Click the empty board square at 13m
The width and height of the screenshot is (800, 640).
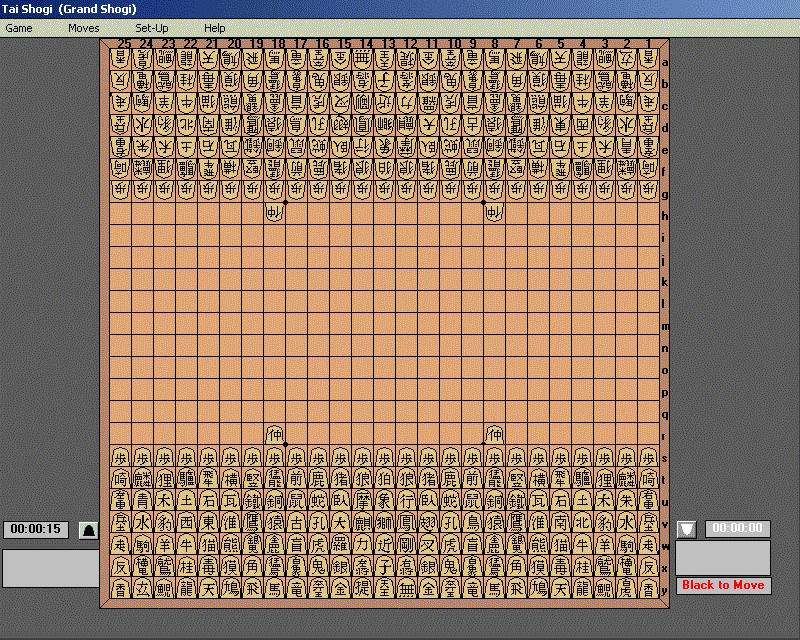[x=384, y=324]
